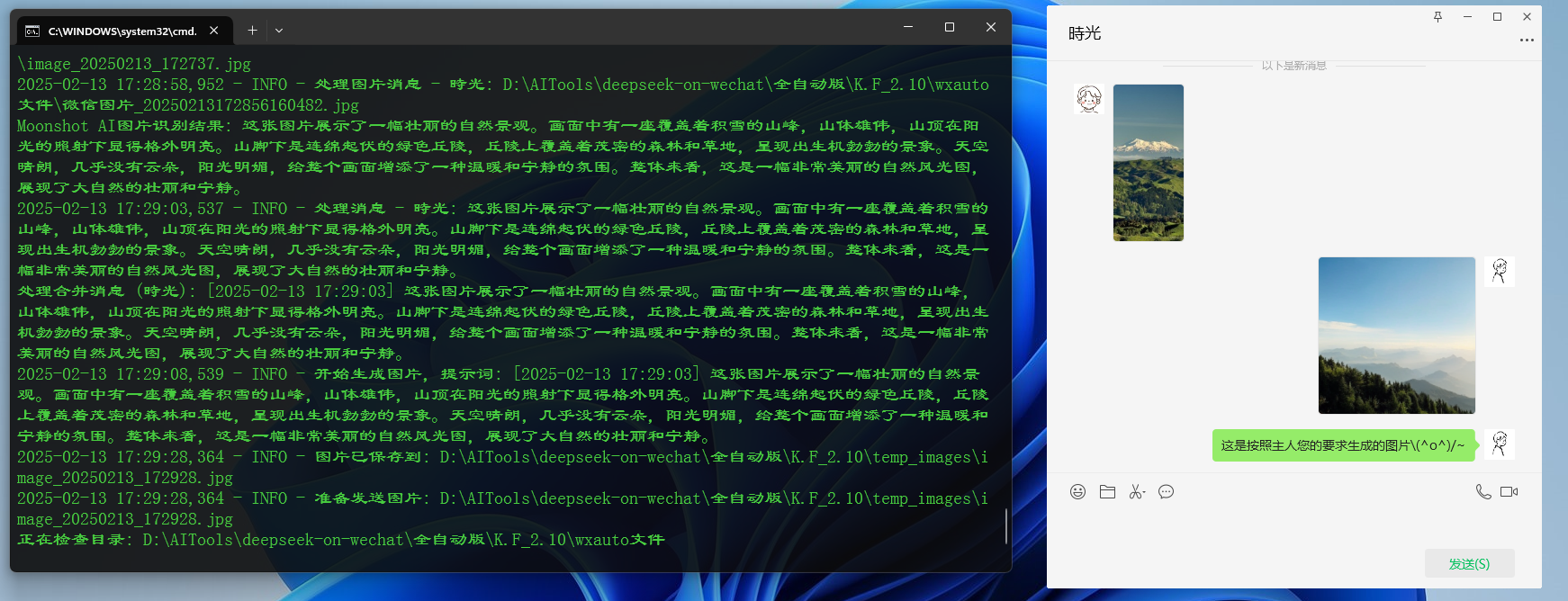
Task: Open the chat info three-dots menu
Action: pos(1527,40)
